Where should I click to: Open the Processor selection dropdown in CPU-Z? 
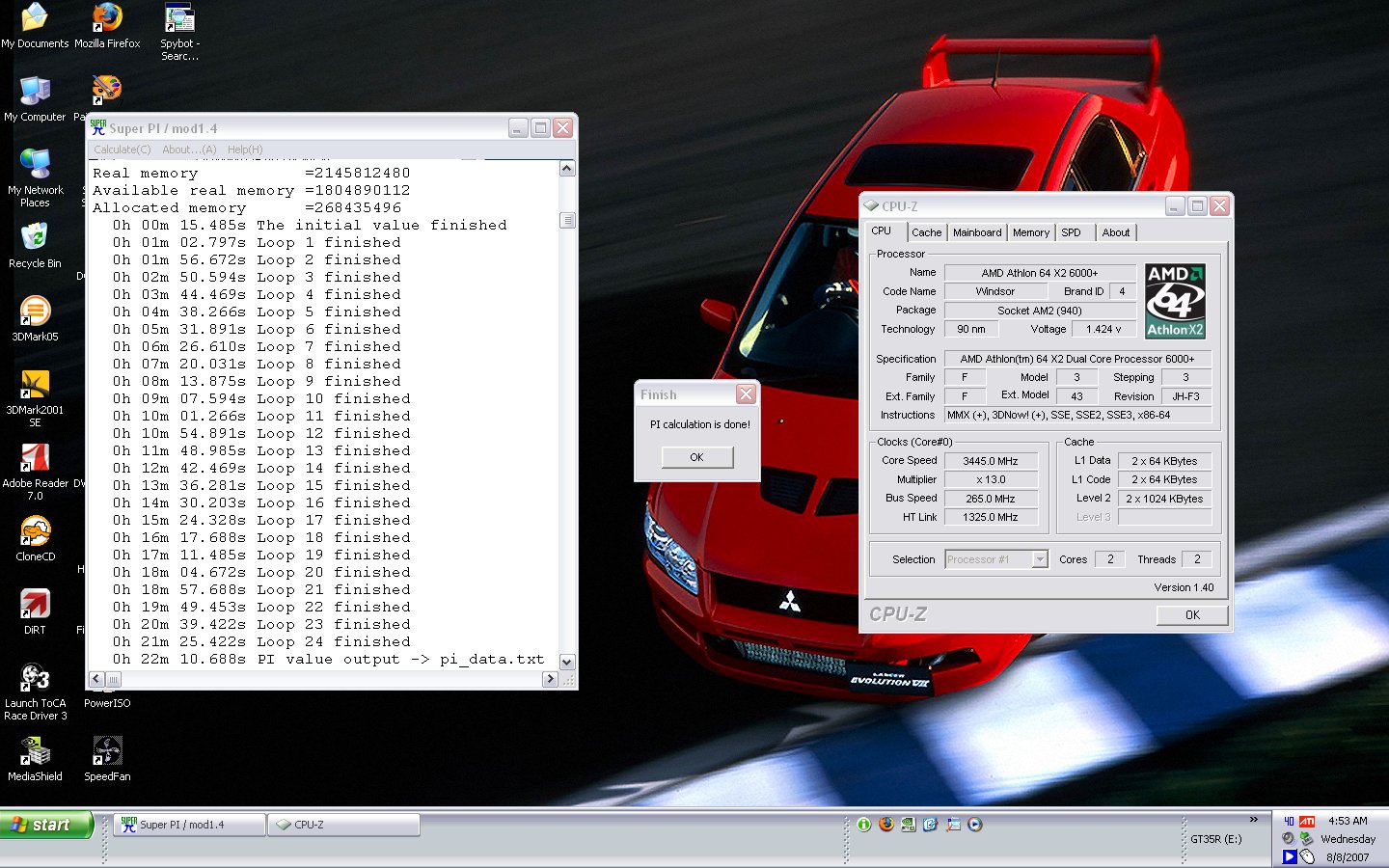(1040, 559)
